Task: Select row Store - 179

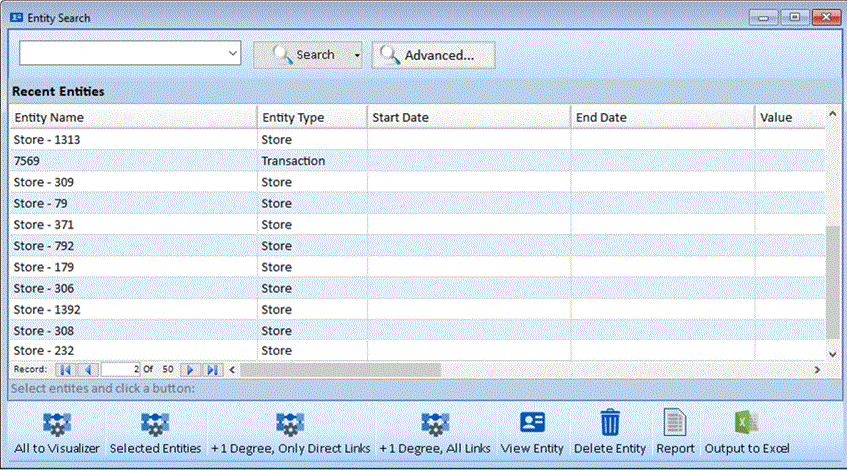Action: [x=417, y=267]
